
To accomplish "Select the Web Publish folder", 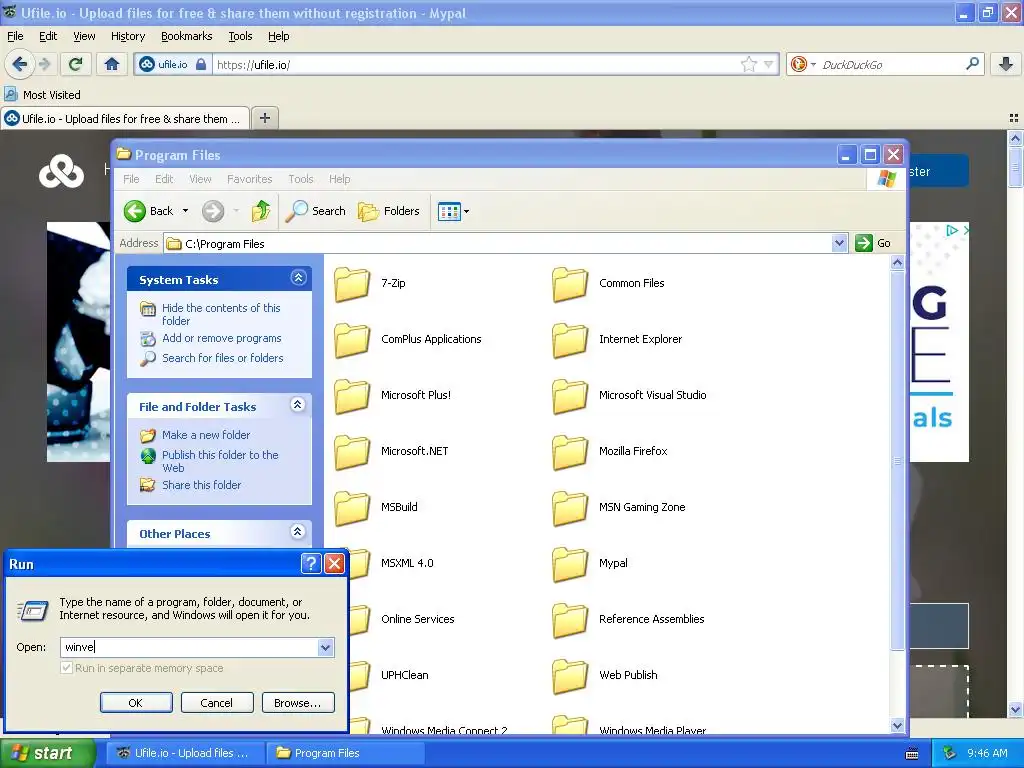I will coord(605,676).
